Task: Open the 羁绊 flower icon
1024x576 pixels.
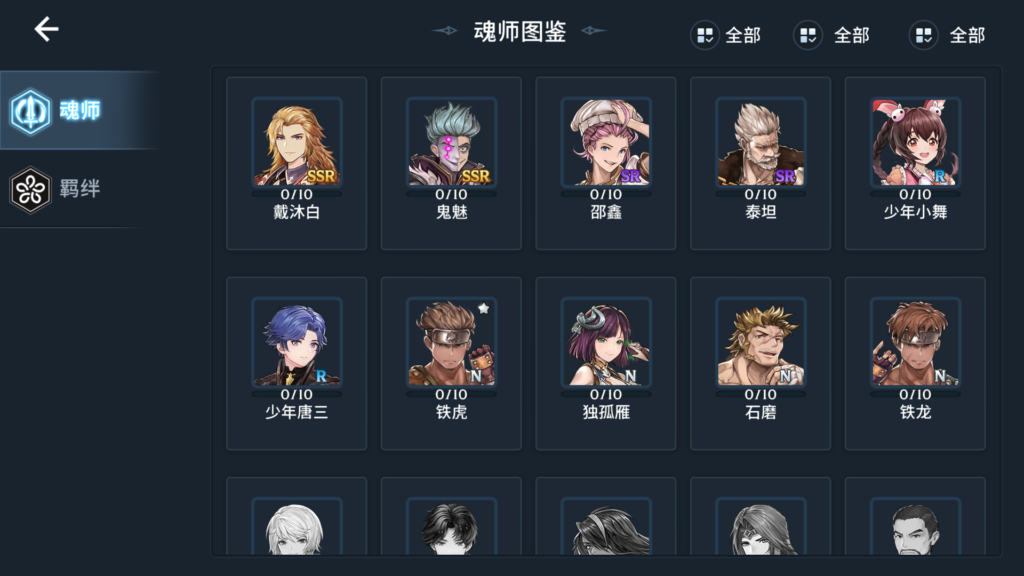Action: click(x=30, y=189)
